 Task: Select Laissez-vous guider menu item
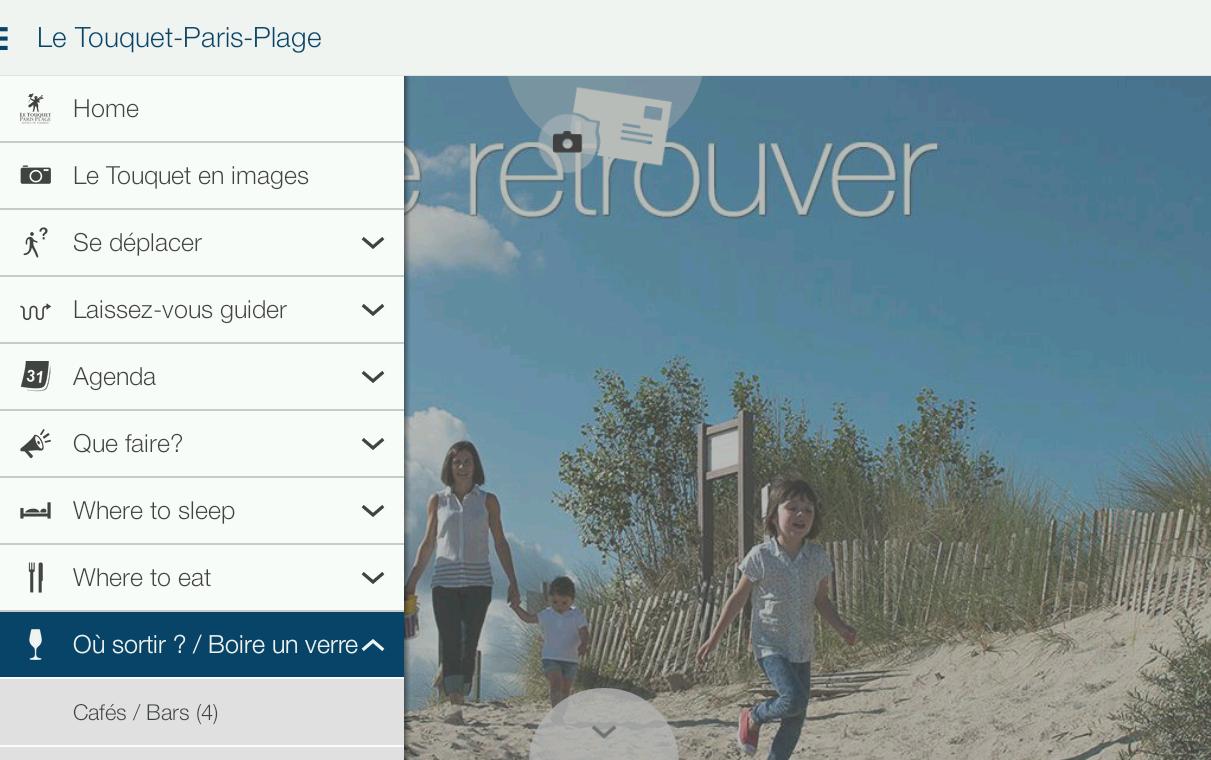(202, 310)
